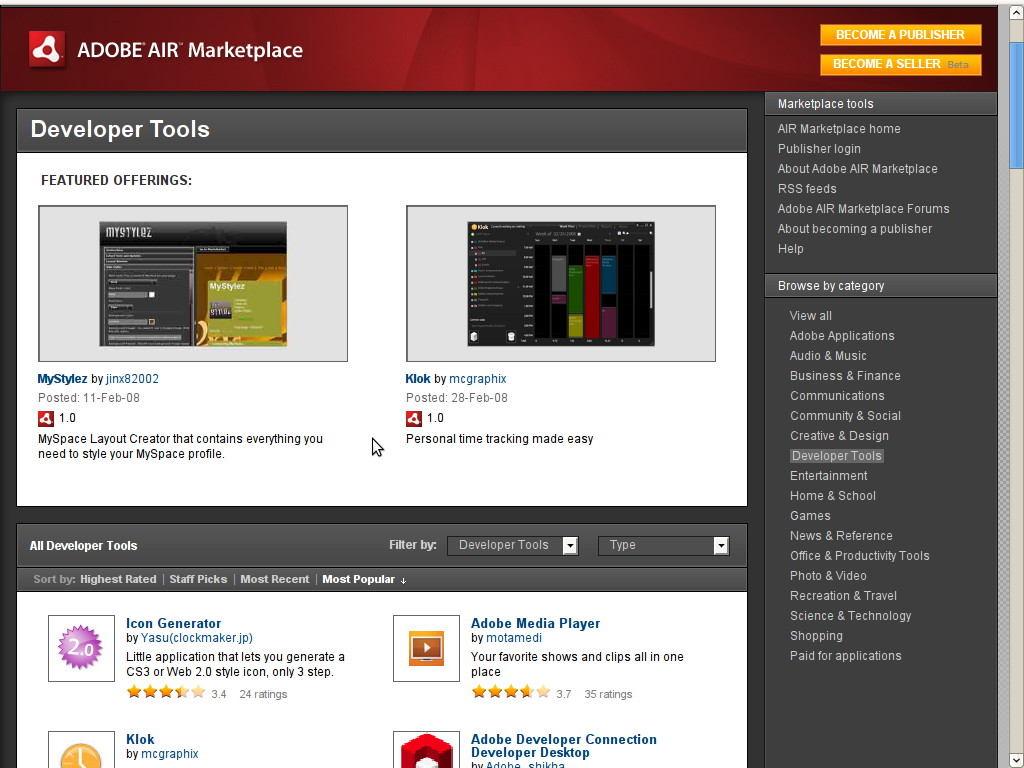This screenshot has height=768, width=1024.
Task: Open Klok title link in the list
Action: [140, 739]
